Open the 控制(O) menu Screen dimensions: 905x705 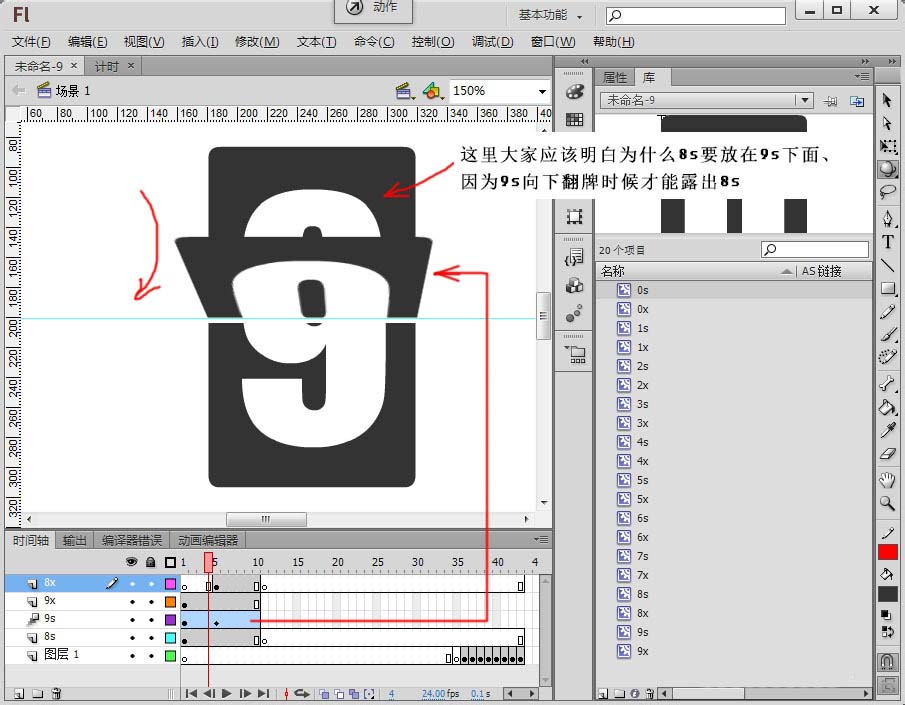tap(433, 42)
